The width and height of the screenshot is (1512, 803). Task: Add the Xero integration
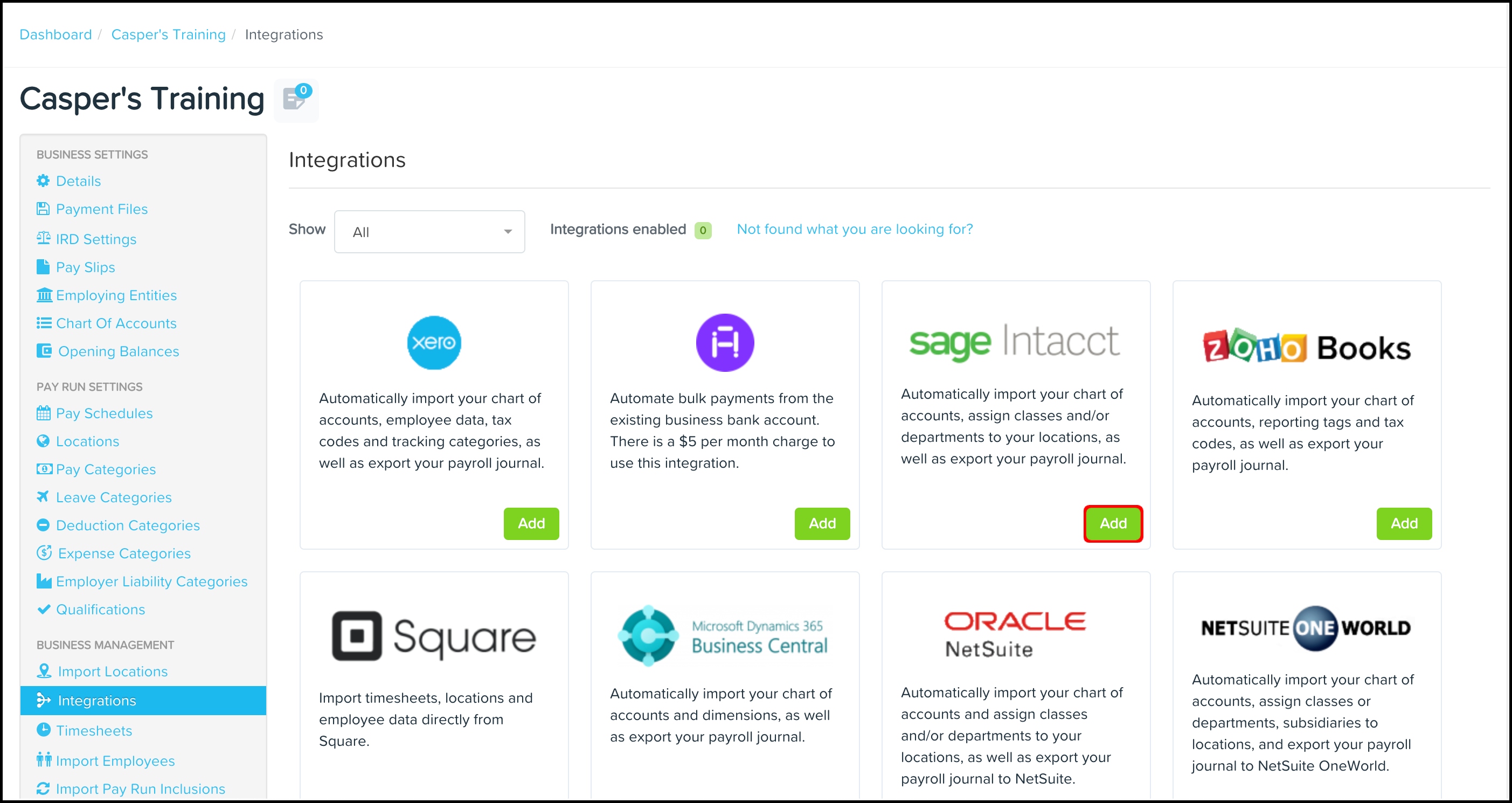(x=531, y=523)
